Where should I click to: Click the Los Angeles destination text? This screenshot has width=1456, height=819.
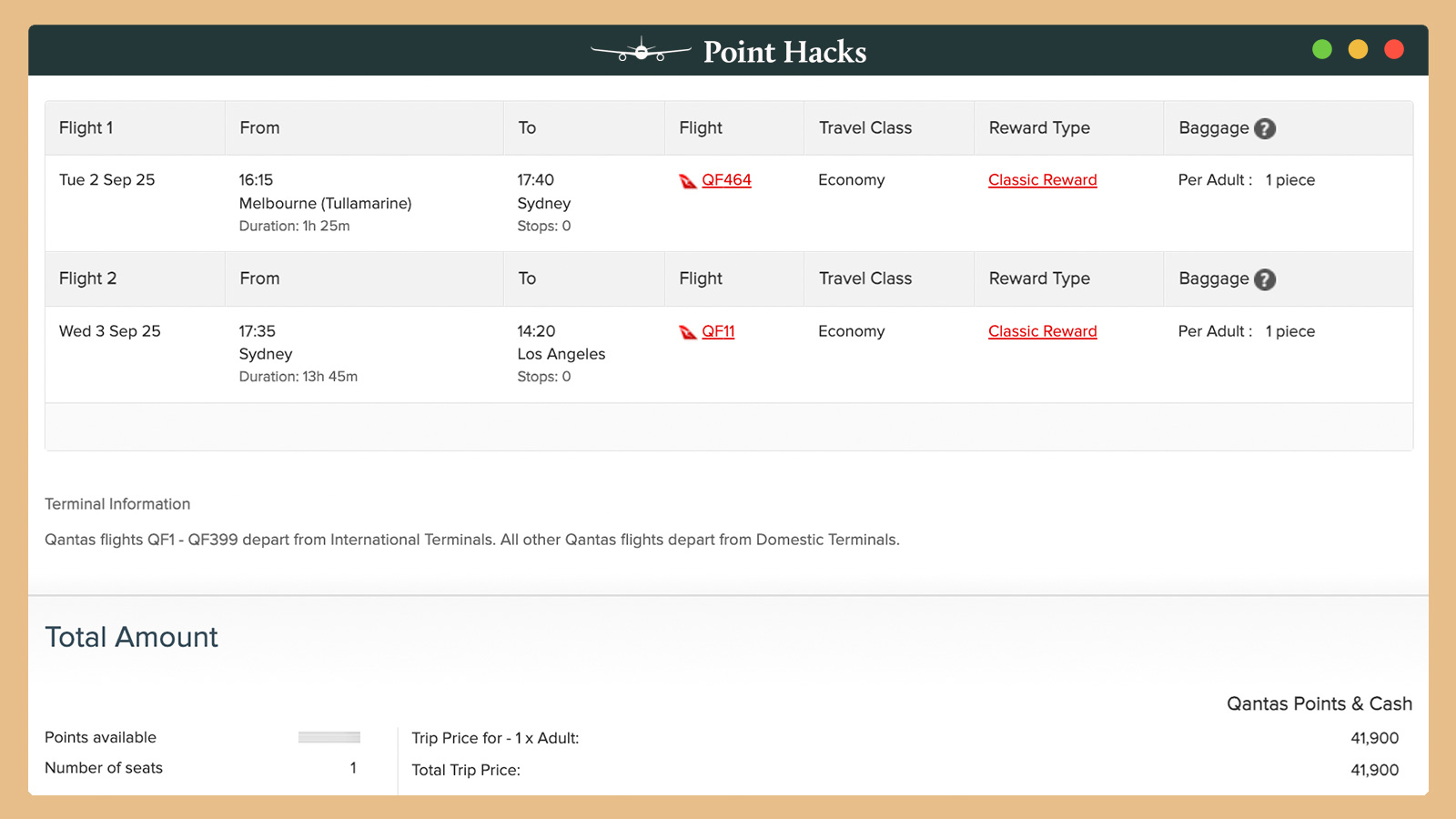(561, 354)
